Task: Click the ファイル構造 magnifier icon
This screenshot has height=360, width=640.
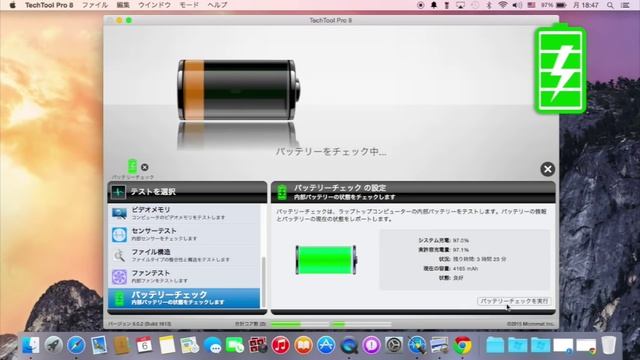Action: click(x=119, y=256)
